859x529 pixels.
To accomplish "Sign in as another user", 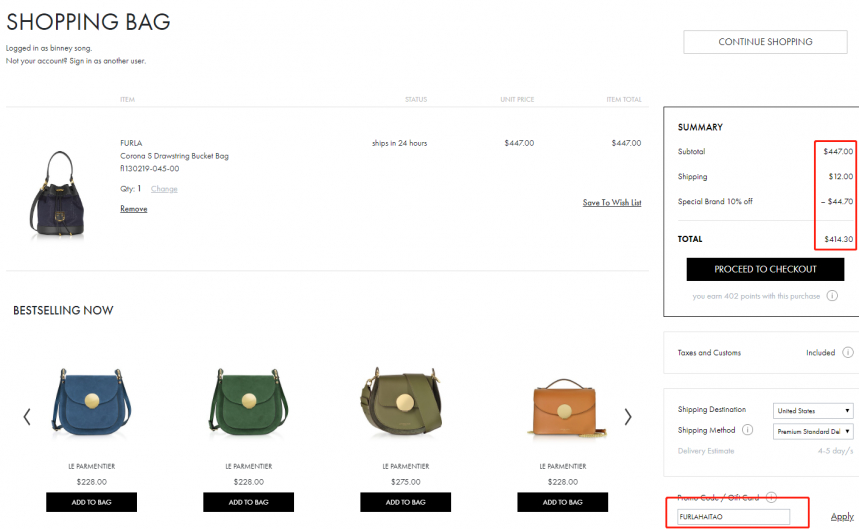I will (x=107, y=61).
